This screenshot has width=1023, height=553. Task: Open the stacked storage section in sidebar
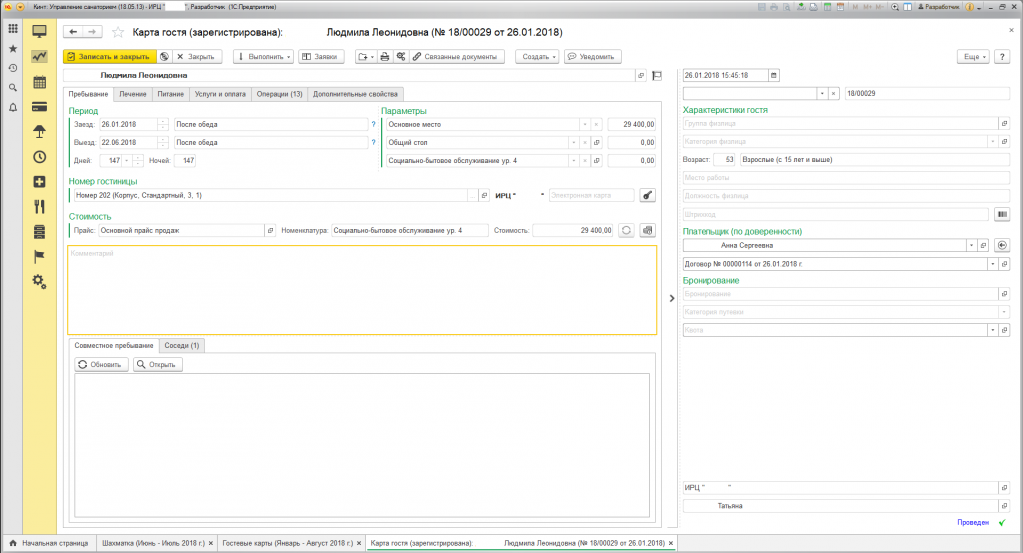[40, 232]
